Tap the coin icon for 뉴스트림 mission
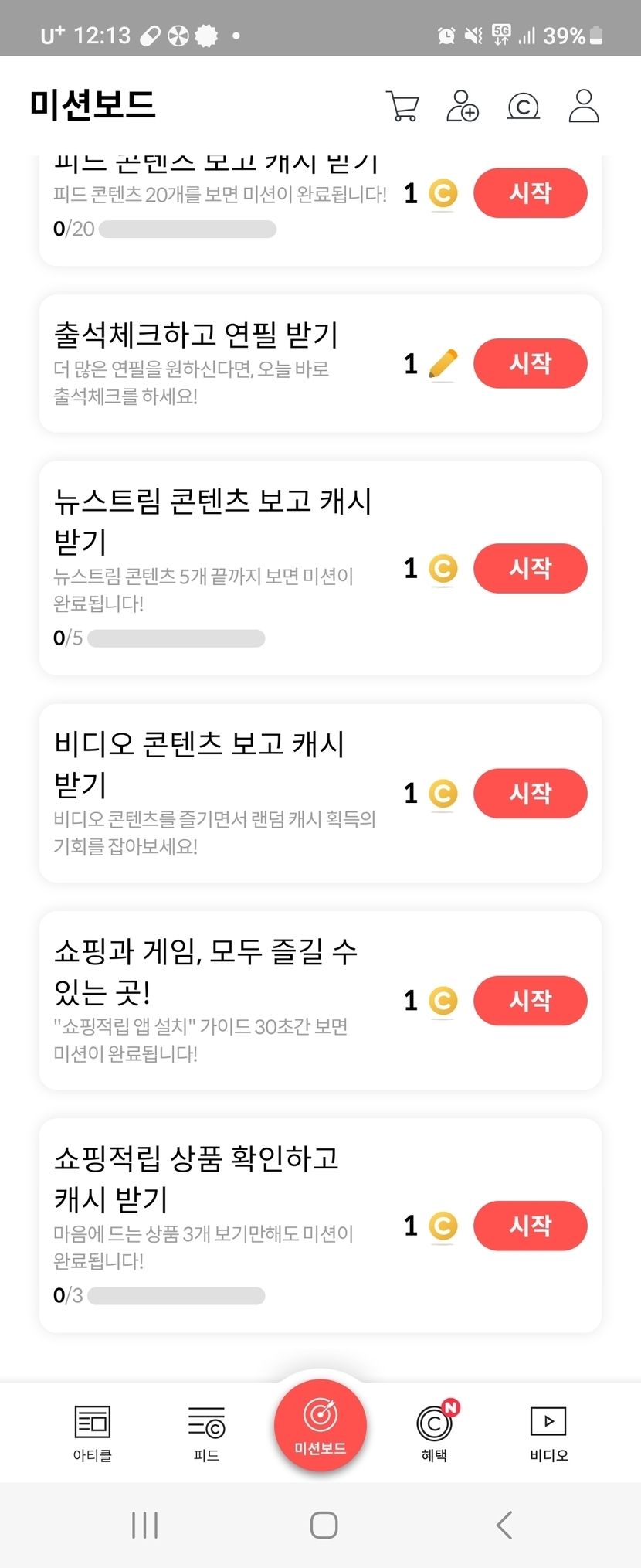Screen dimensions: 641x1568 pyautogui.click(x=443, y=569)
